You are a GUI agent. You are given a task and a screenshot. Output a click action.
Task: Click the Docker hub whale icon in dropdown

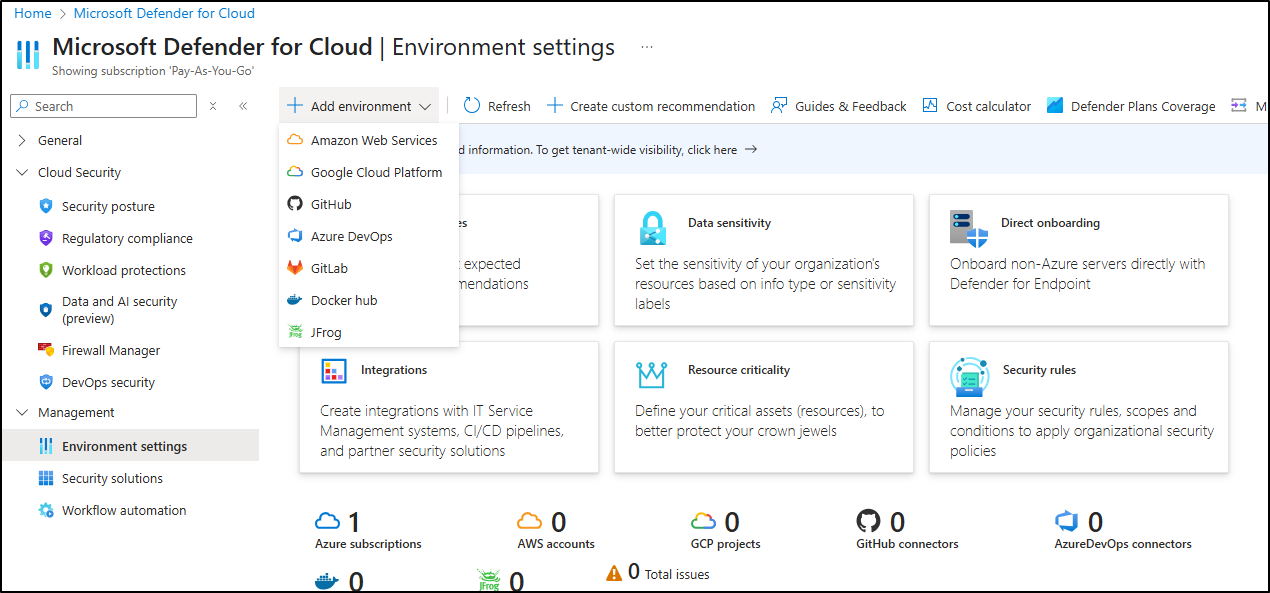click(295, 300)
